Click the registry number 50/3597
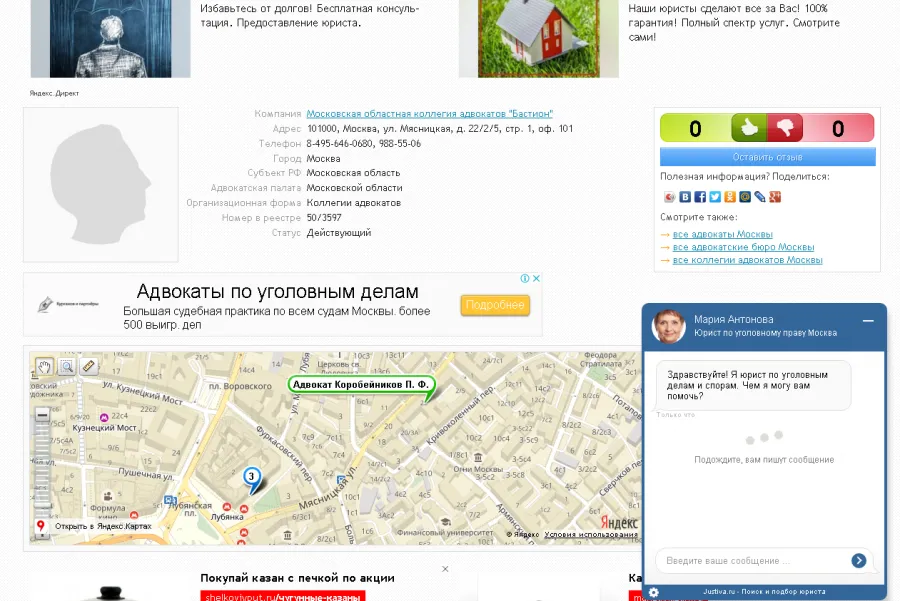The width and height of the screenshot is (900, 601). (x=324, y=218)
